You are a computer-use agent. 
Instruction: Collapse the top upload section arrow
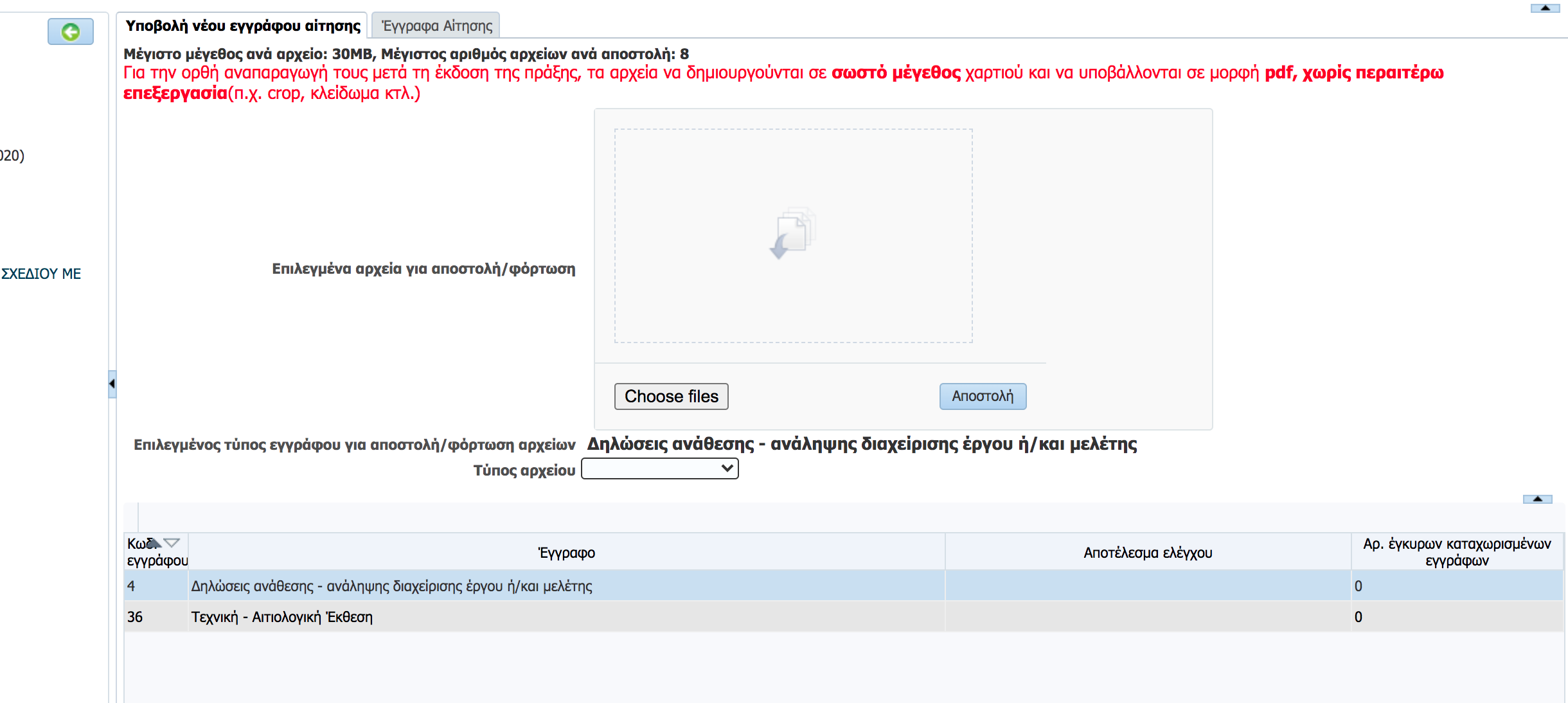coord(1545,8)
